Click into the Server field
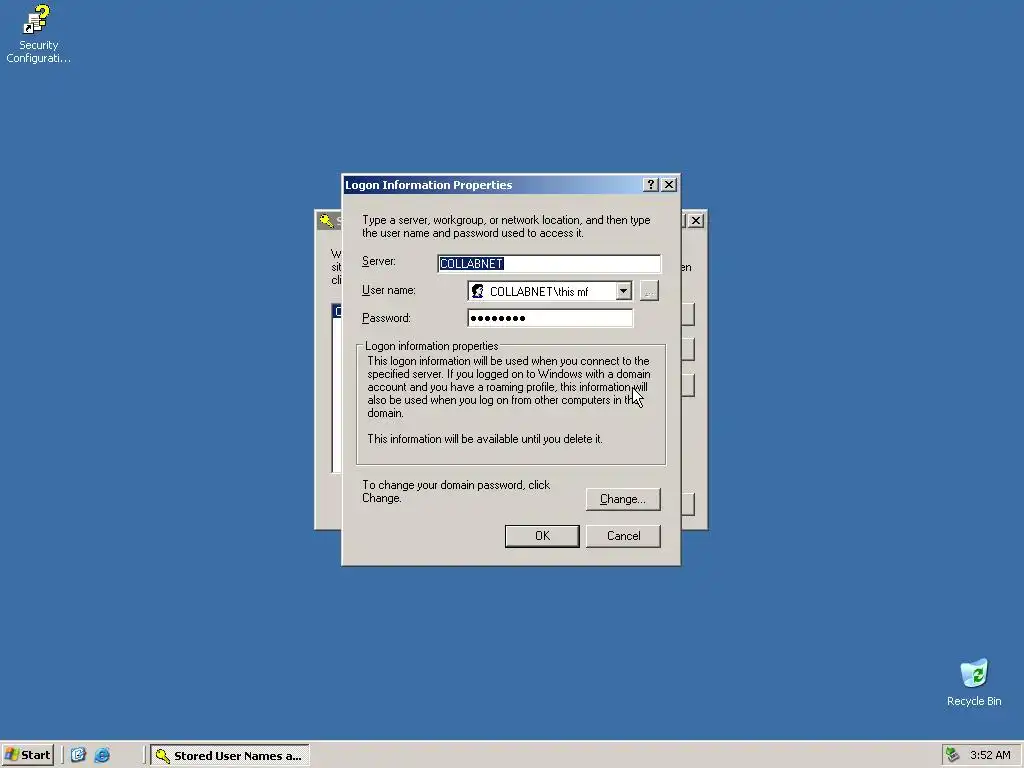This screenshot has height=768, width=1024. coord(549,263)
